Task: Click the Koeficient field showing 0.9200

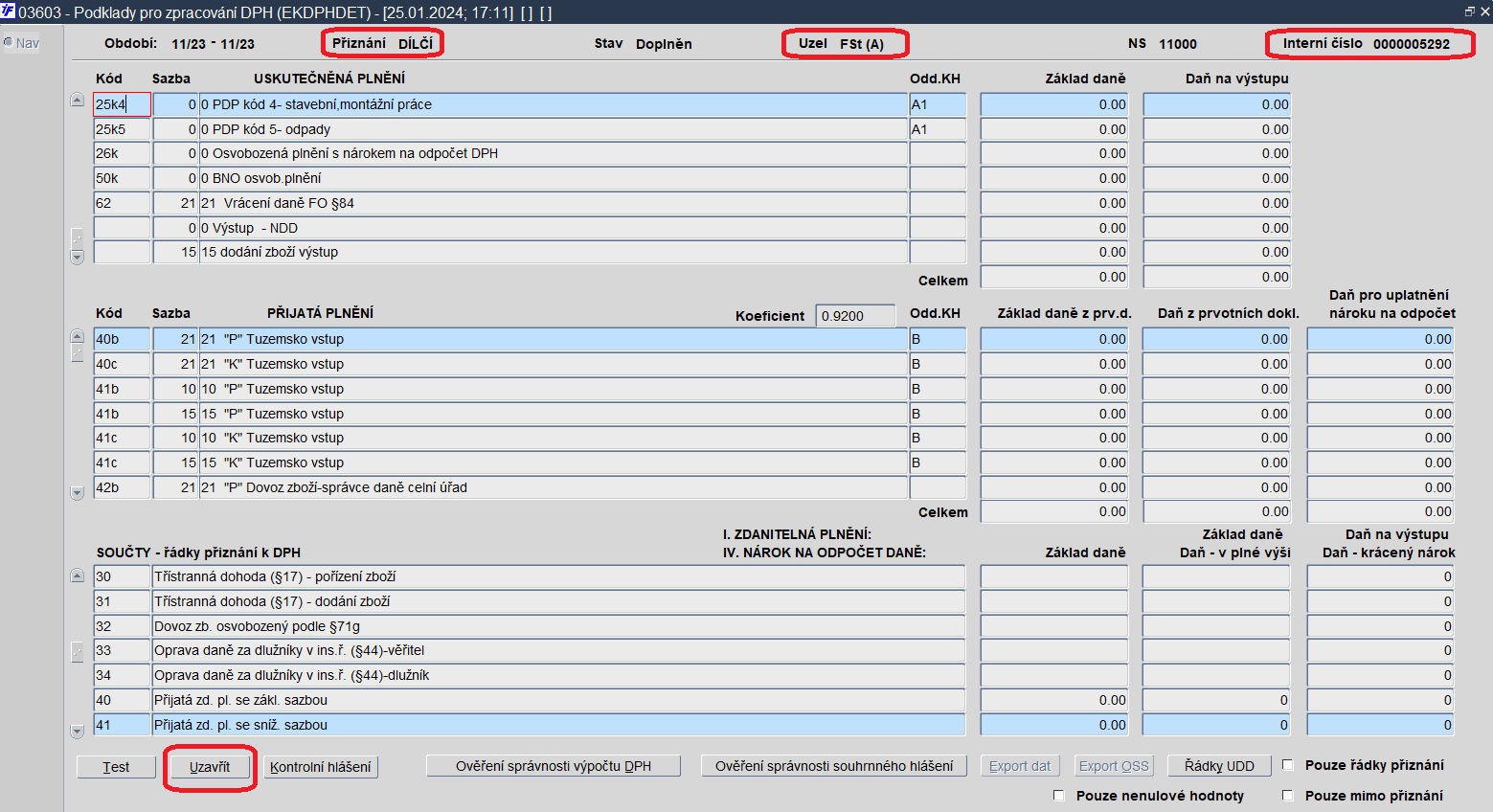Action: tap(855, 316)
